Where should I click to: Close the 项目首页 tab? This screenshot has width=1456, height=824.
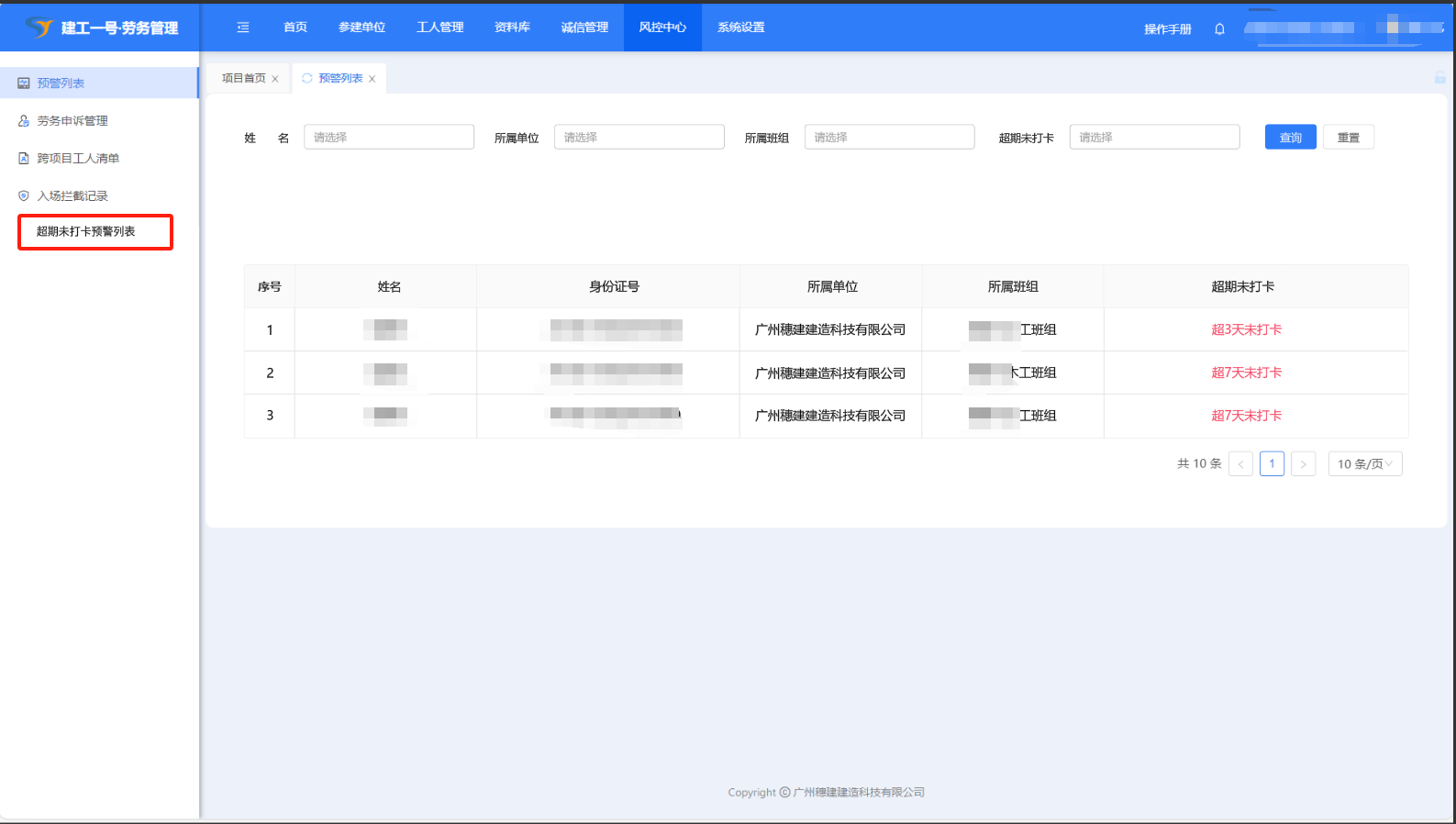pyautogui.click(x=275, y=79)
